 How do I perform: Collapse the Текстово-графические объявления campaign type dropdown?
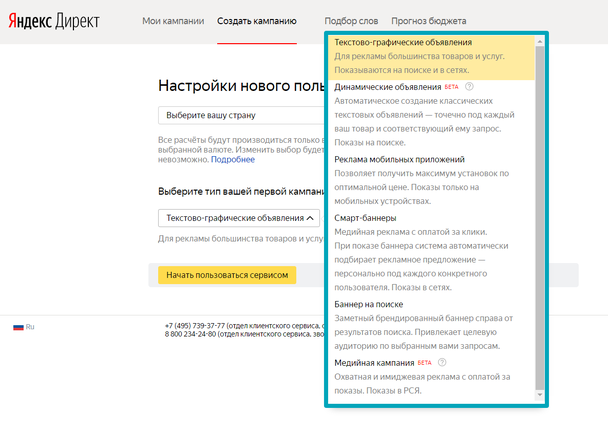(239, 218)
